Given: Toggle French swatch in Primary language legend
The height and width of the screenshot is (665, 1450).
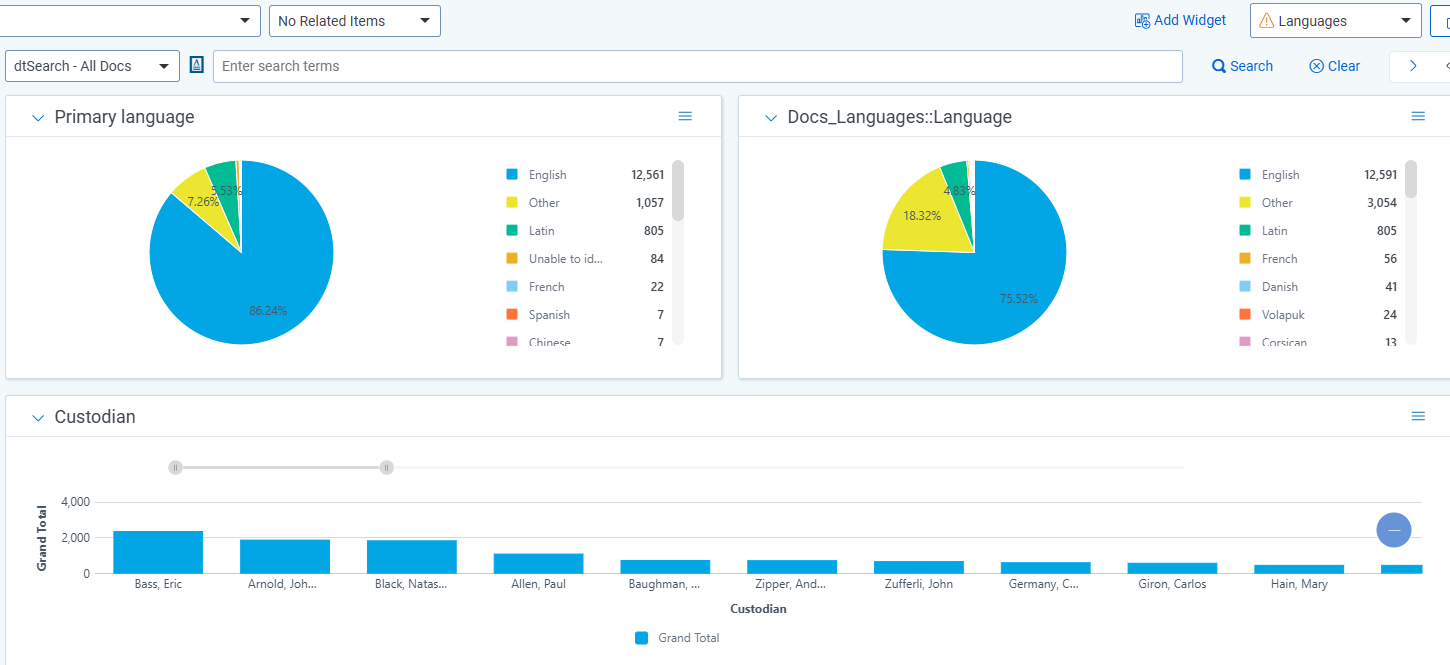Looking at the screenshot, I should click(x=512, y=286).
